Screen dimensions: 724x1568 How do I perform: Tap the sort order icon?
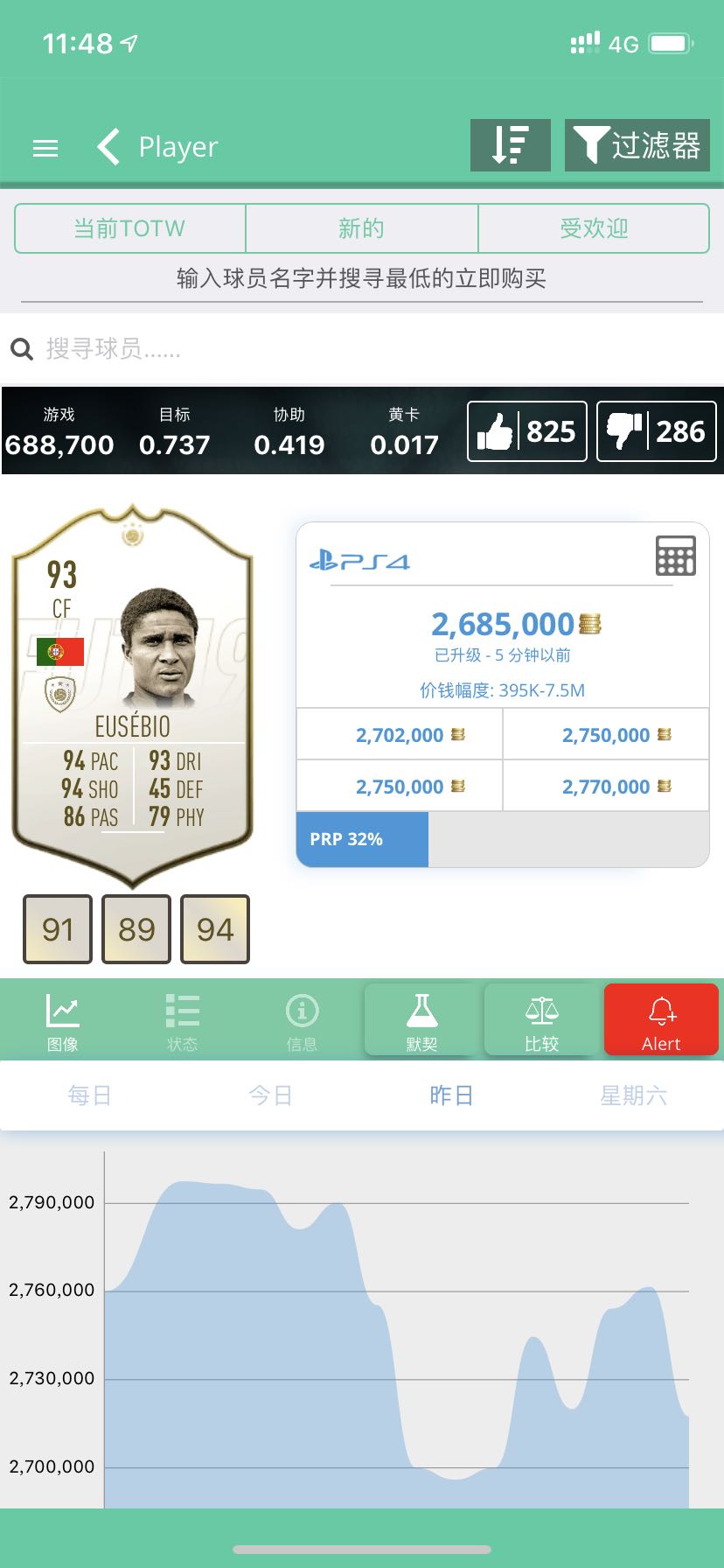(511, 145)
